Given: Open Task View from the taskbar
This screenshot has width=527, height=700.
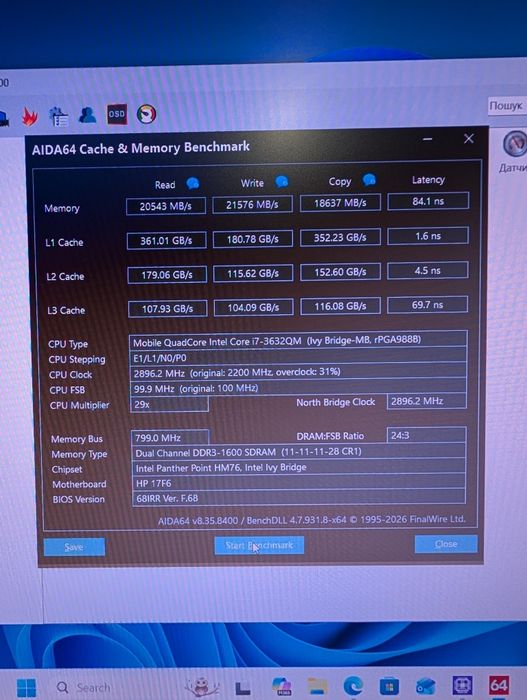Looking at the screenshot, I should 243,688.
